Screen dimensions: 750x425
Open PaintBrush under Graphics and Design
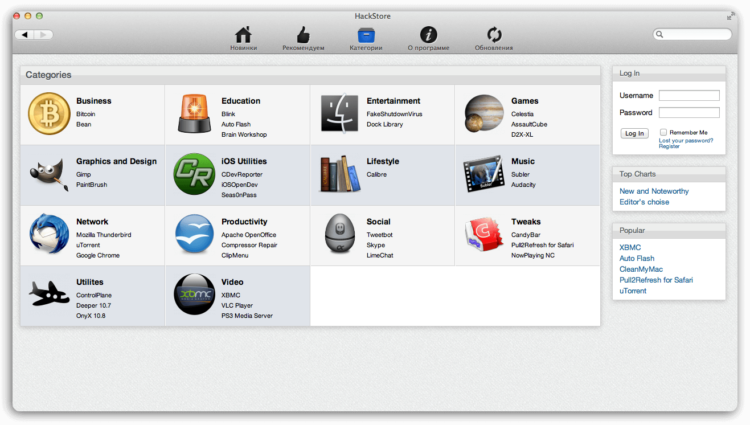[x=91, y=185]
